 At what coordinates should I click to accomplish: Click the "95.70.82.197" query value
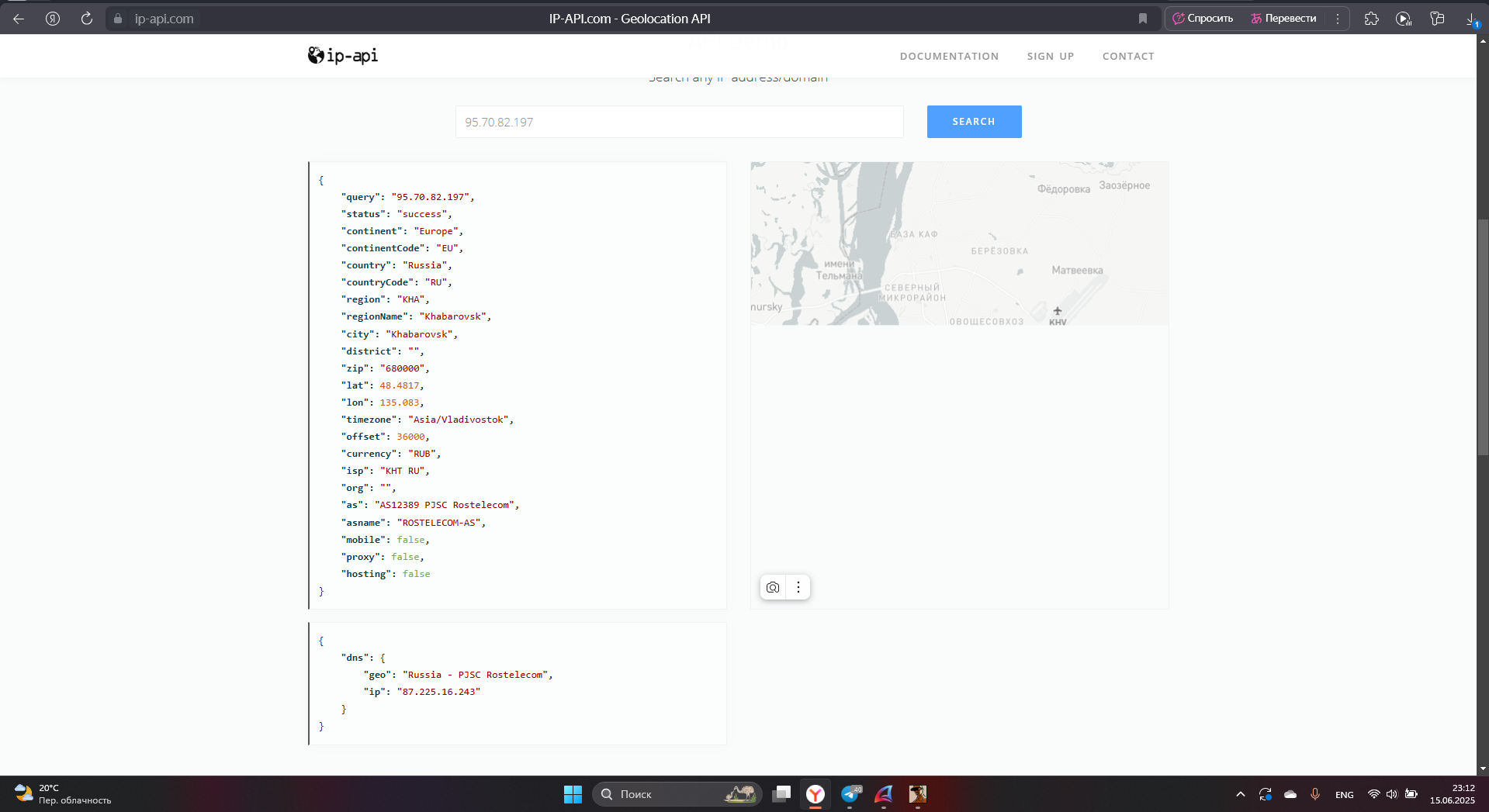pyautogui.click(x=430, y=197)
